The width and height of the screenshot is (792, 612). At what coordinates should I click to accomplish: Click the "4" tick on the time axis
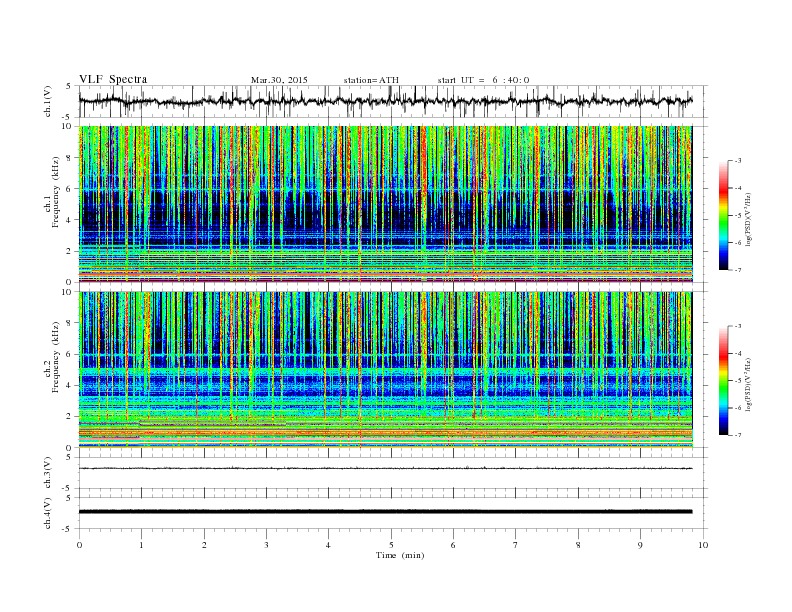click(x=328, y=545)
